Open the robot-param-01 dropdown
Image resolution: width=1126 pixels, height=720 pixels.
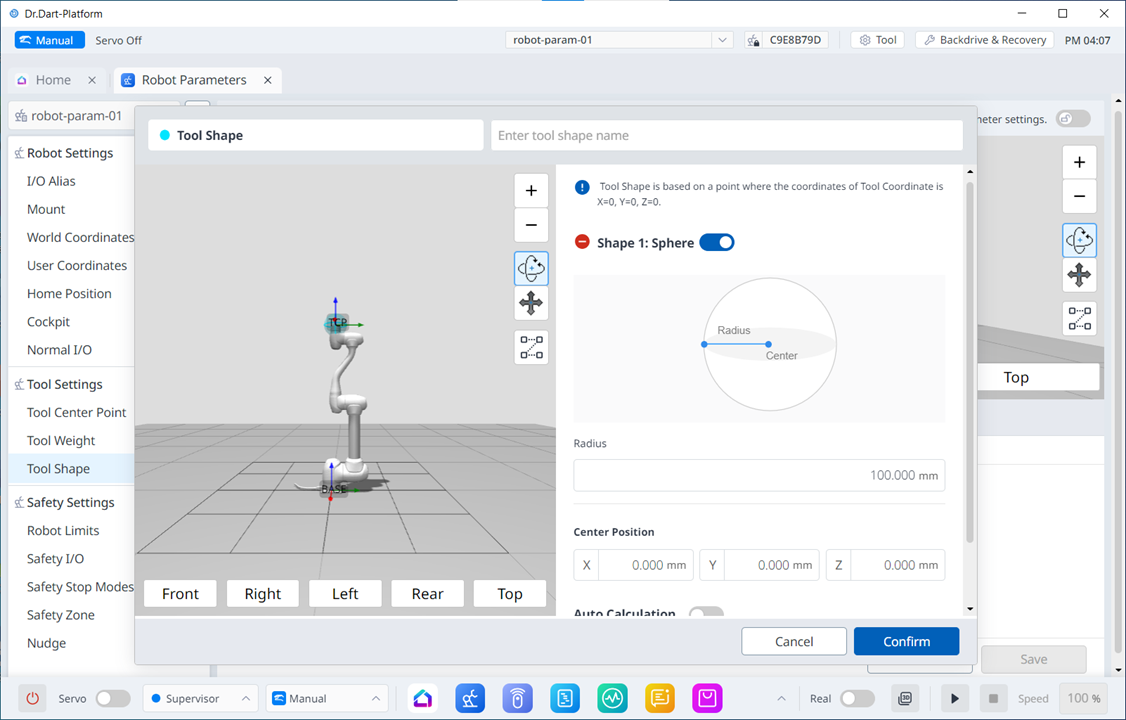click(620, 40)
